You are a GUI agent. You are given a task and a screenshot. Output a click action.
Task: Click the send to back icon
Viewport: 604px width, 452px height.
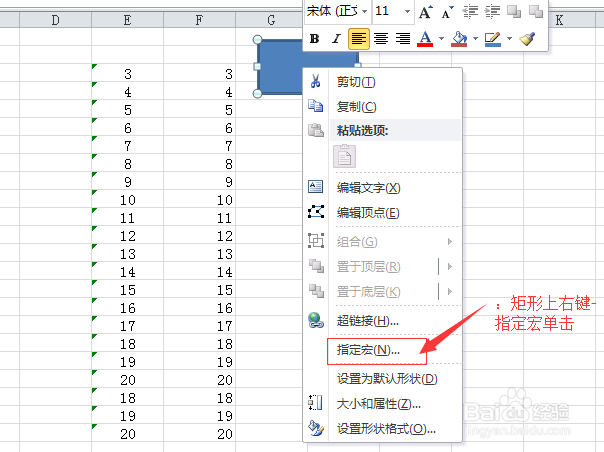(316, 291)
